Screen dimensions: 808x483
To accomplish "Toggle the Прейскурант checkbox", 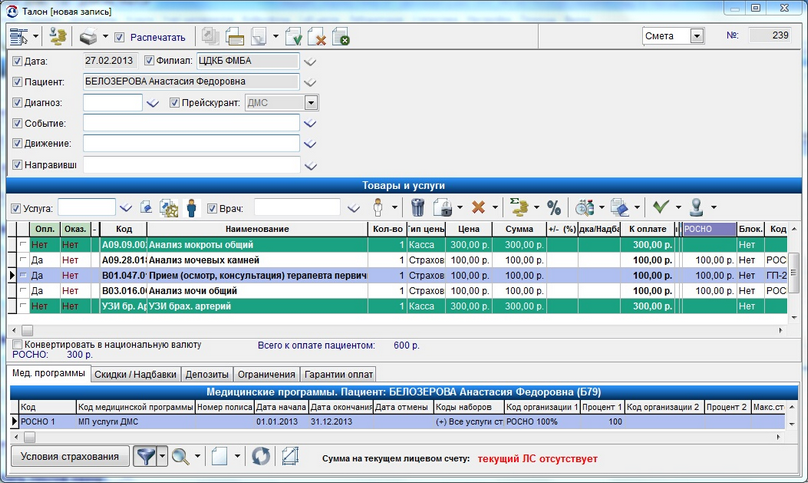I will [x=174, y=103].
